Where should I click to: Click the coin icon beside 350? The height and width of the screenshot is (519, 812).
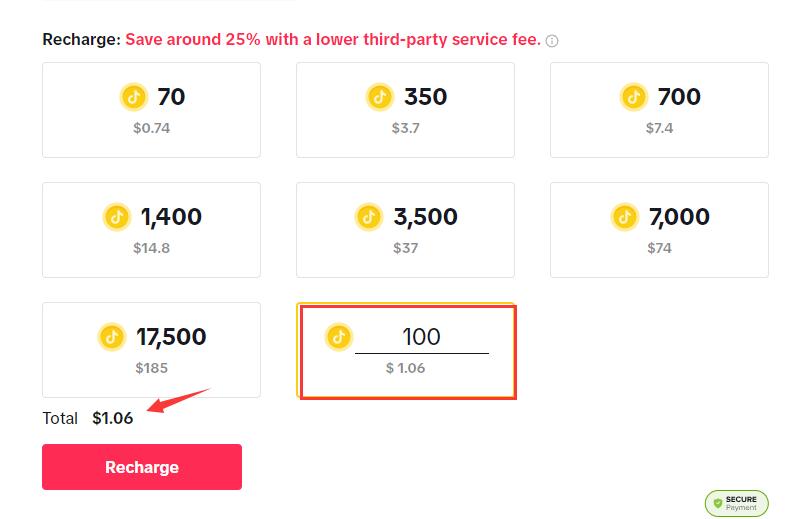tap(380, 97)
